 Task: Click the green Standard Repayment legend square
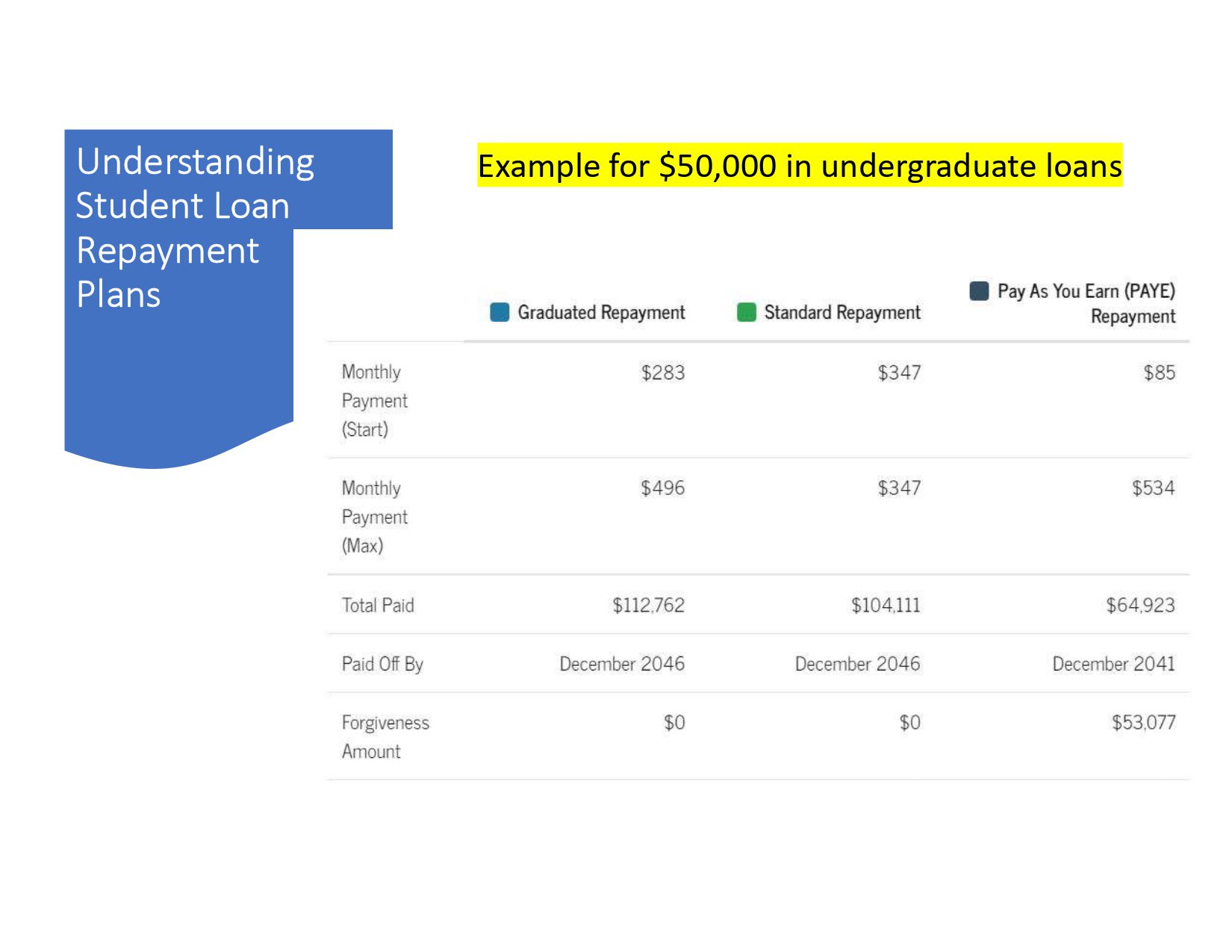click(746, 312)
